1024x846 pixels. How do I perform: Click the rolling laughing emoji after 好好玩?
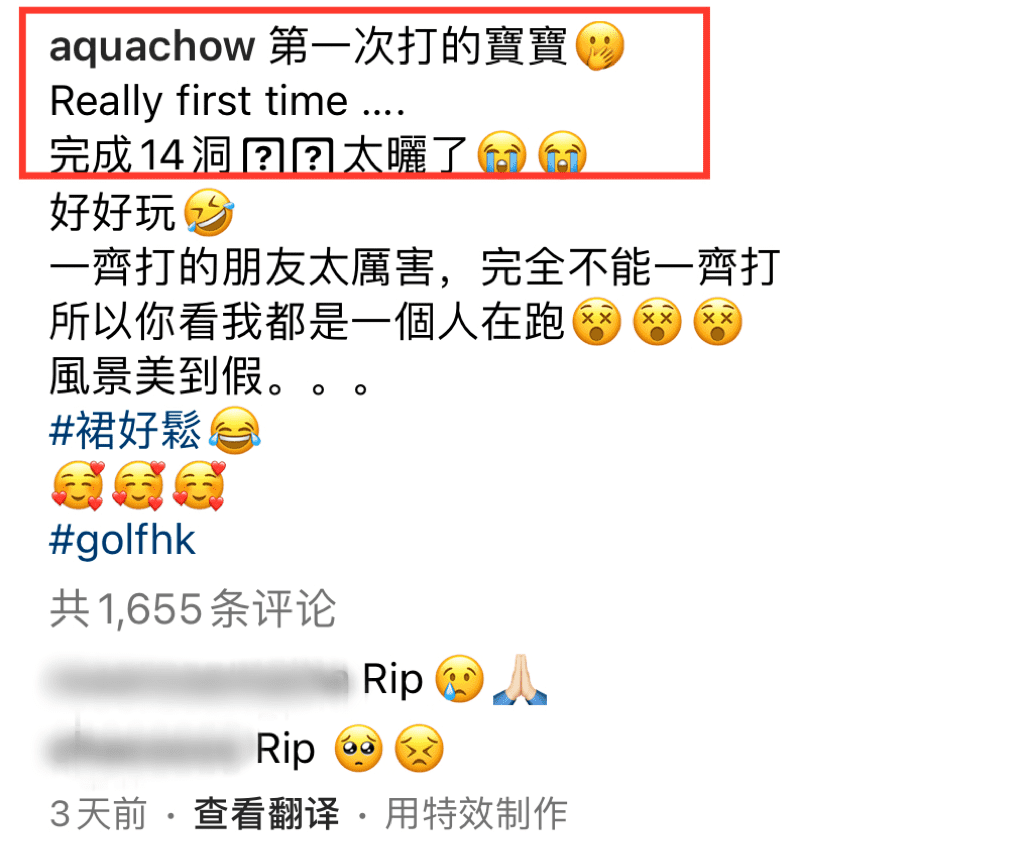click(209, 212)
